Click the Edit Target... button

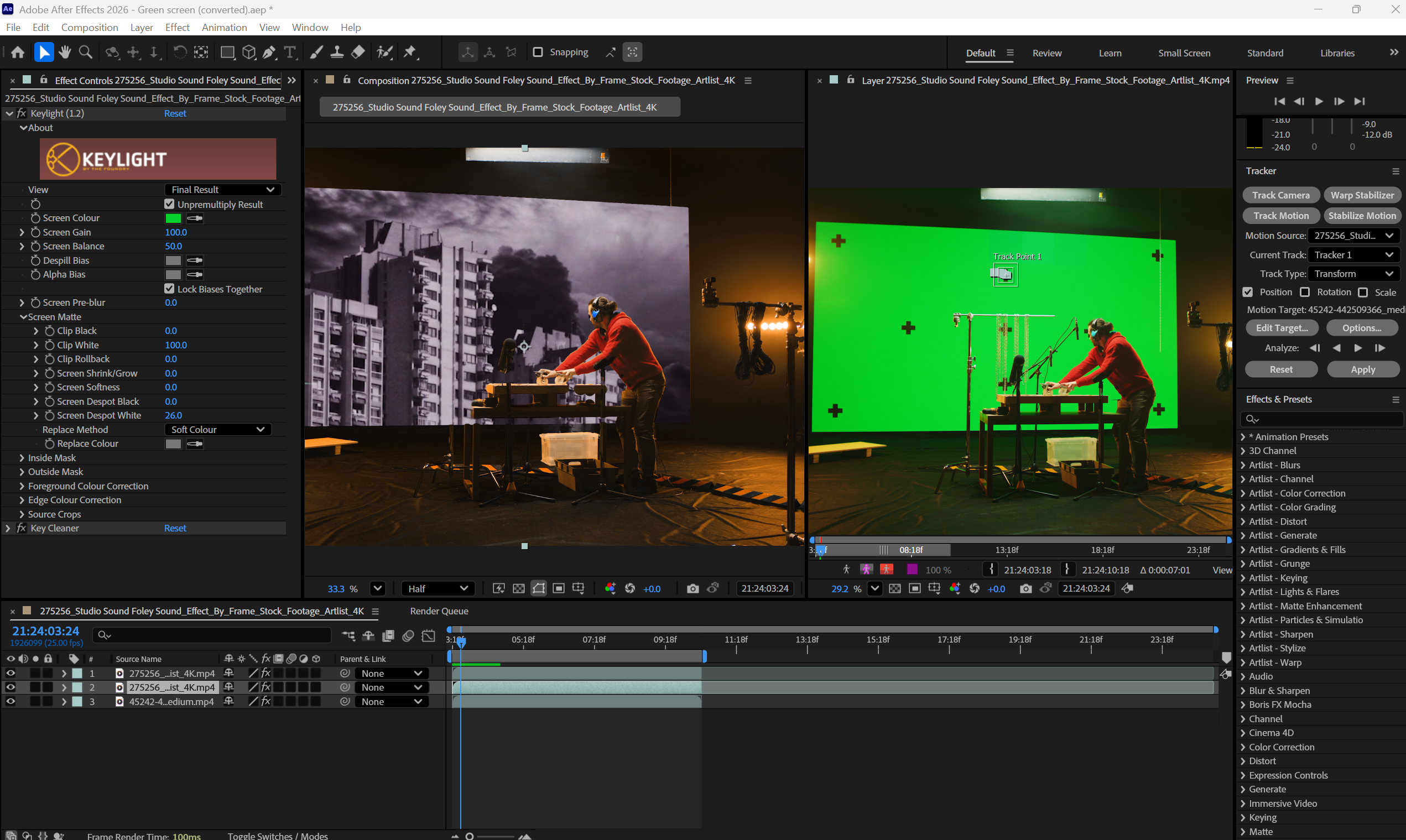[1282, 328]
